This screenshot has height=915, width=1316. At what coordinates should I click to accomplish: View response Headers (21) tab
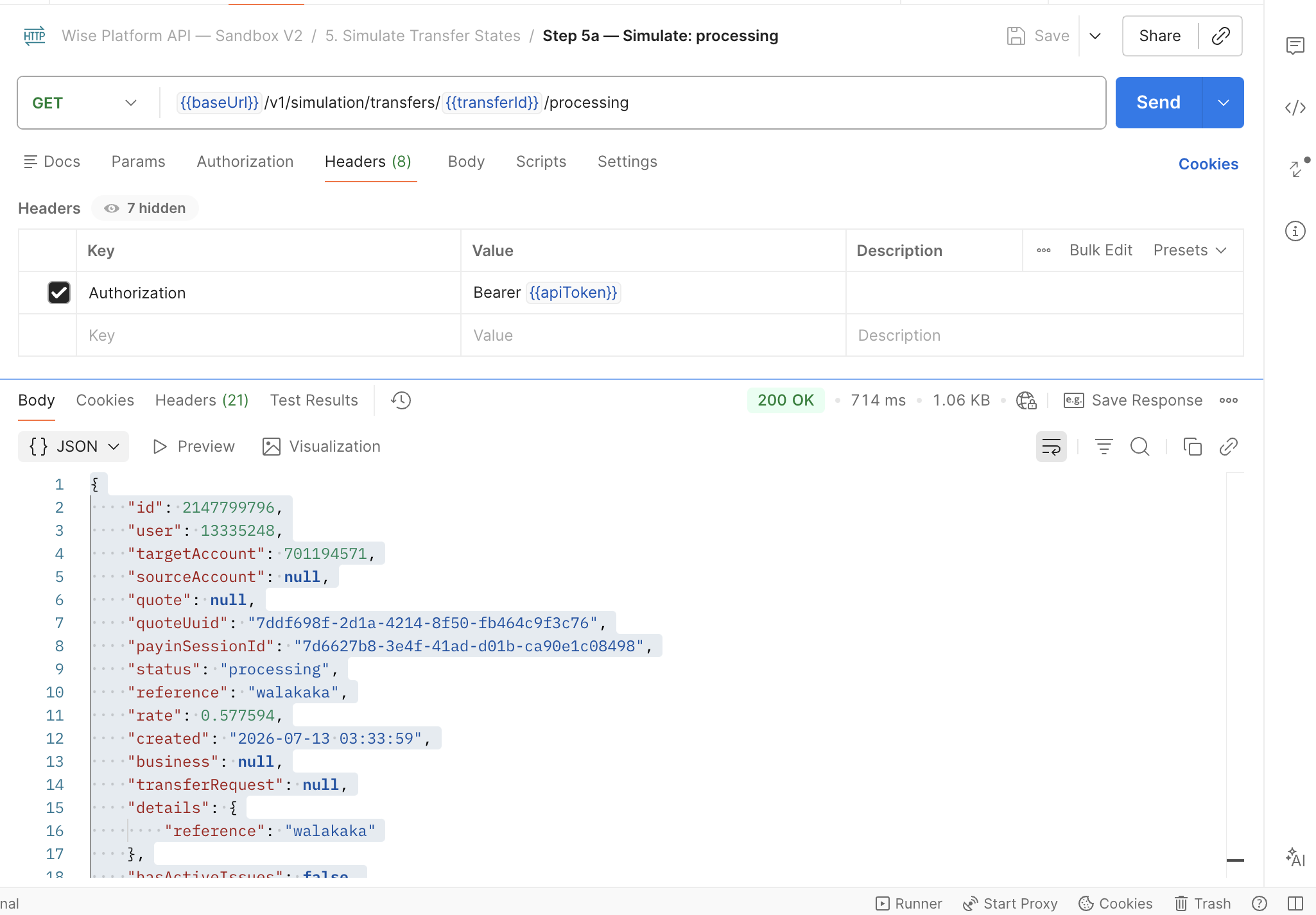202,400
